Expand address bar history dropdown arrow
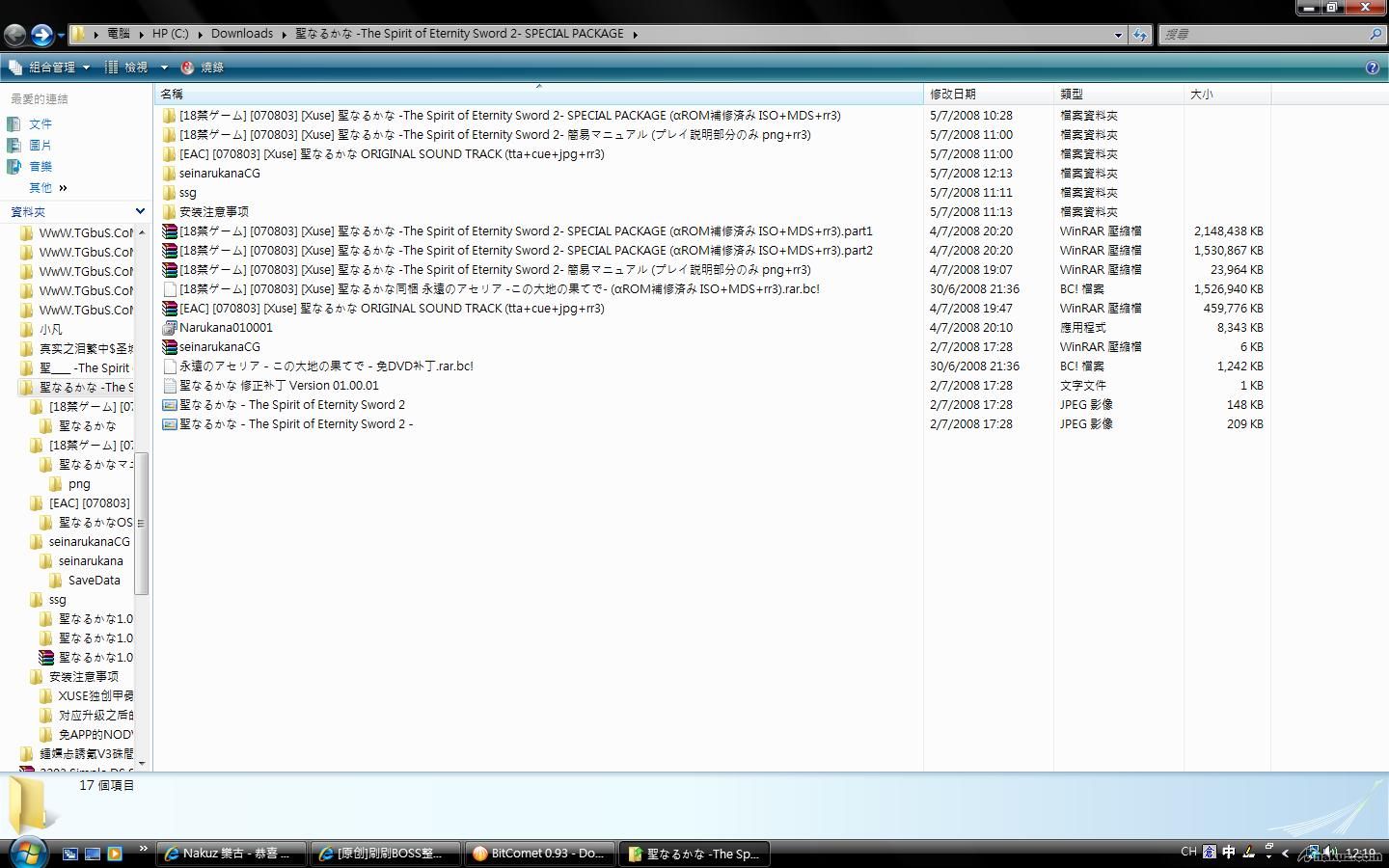 coord(1118,35)
